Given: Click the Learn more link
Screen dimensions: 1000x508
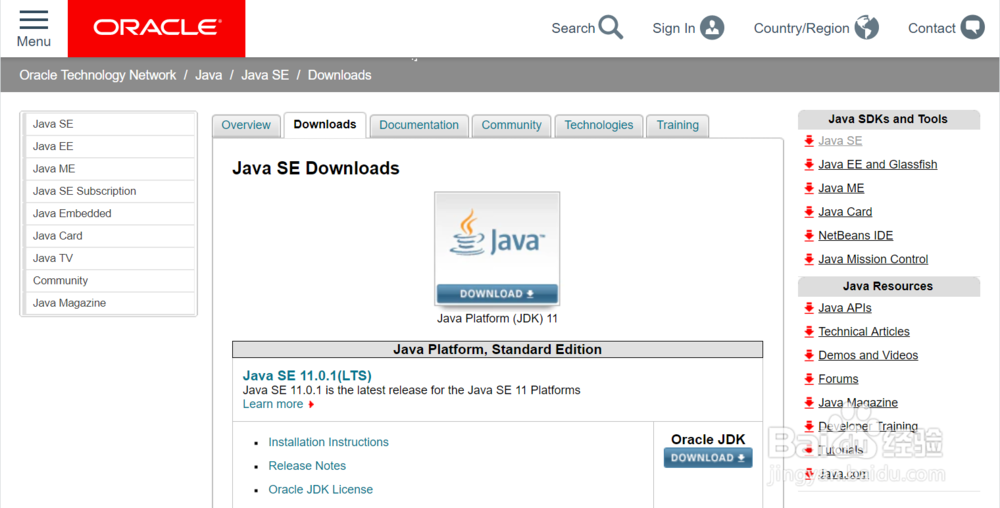Looking at the screenshot, I should (273, 404).
